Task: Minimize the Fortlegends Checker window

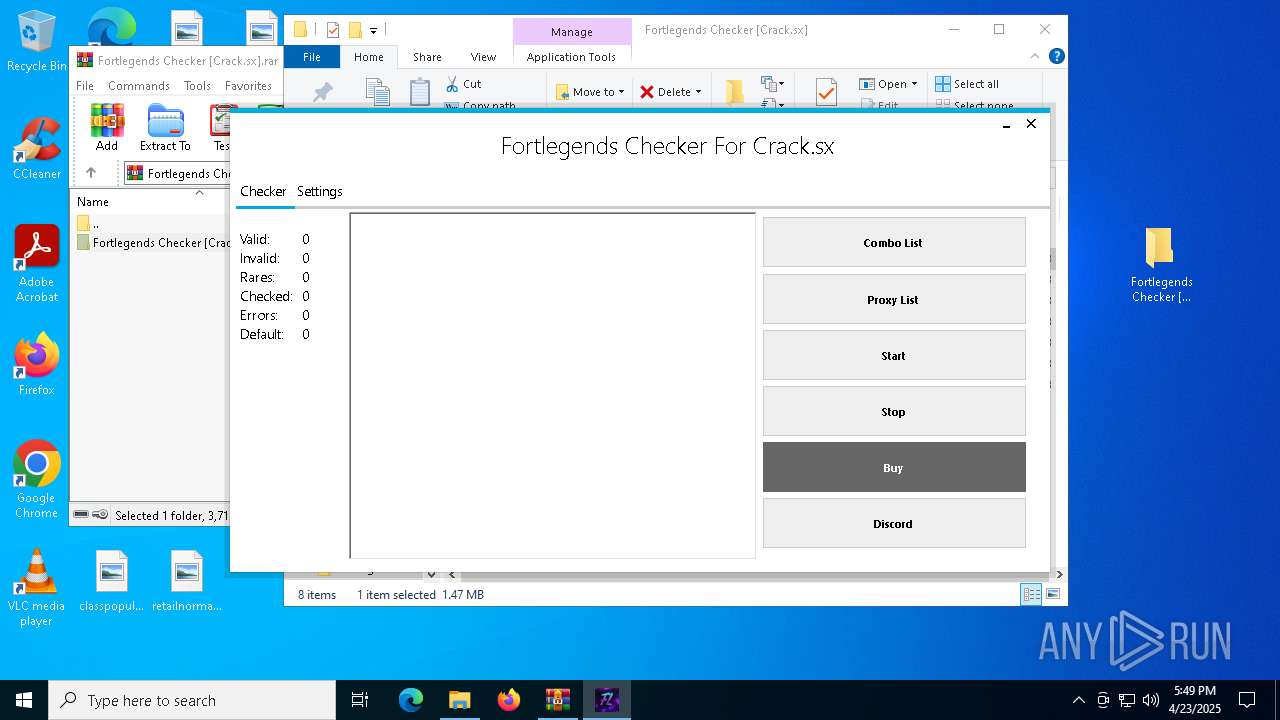Action: 1007,124
